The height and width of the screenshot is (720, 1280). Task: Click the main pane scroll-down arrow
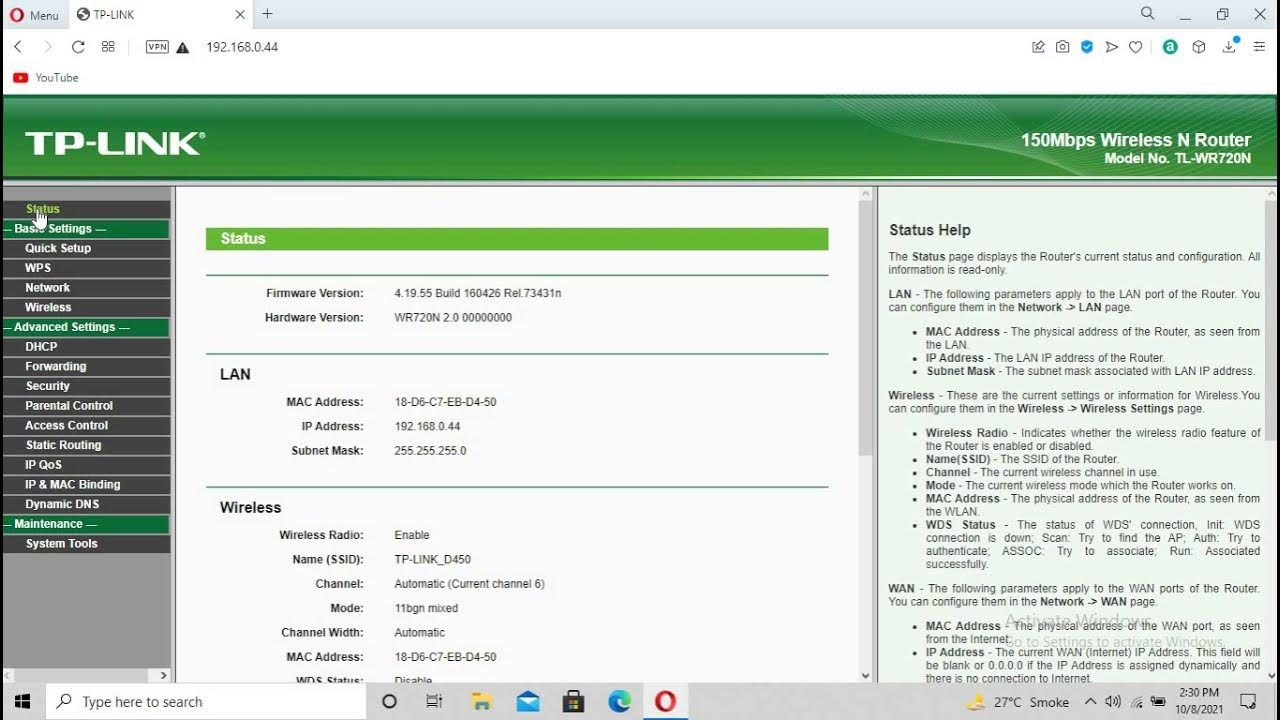[866, 676]
